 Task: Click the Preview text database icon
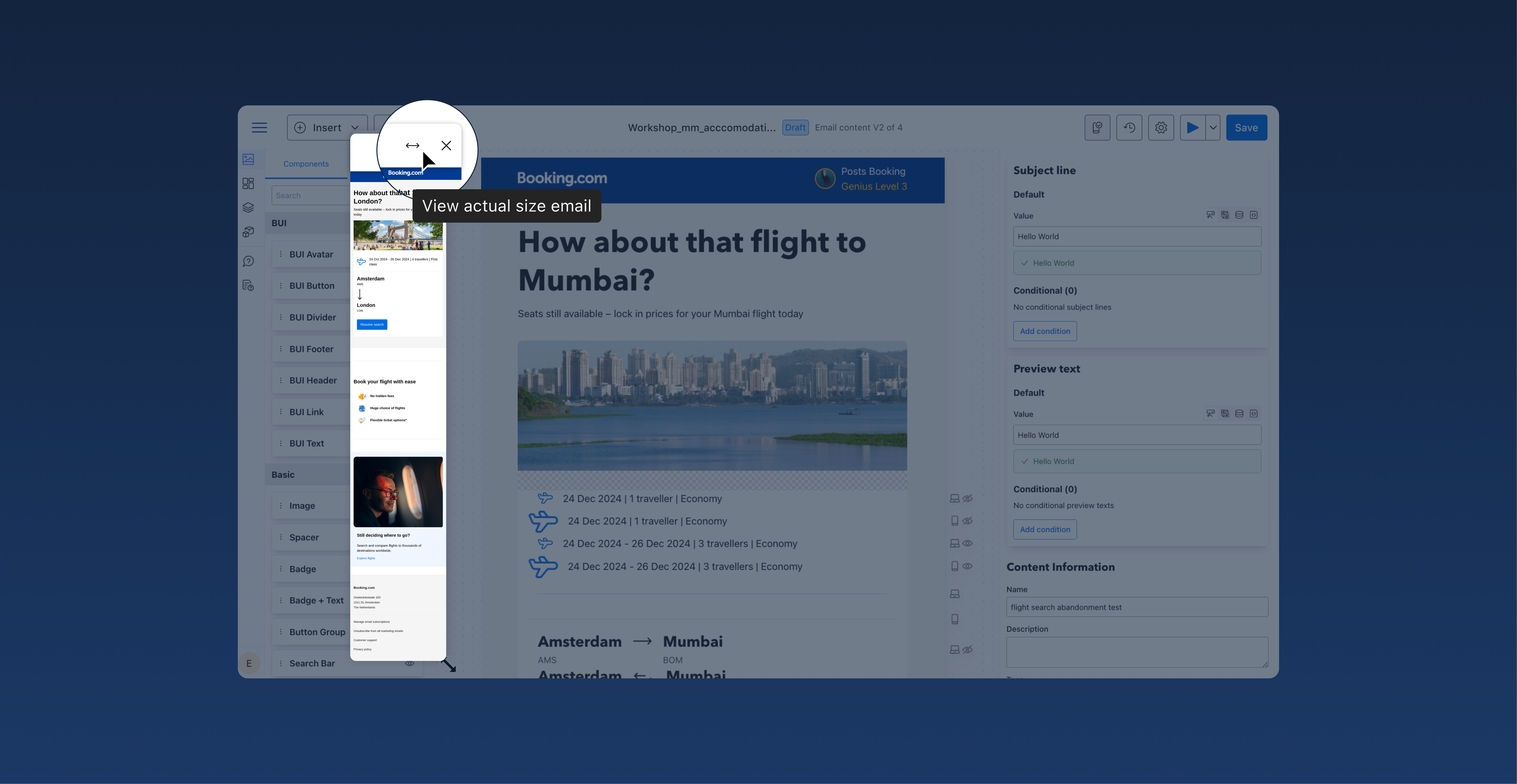(x=1239, y=414)
